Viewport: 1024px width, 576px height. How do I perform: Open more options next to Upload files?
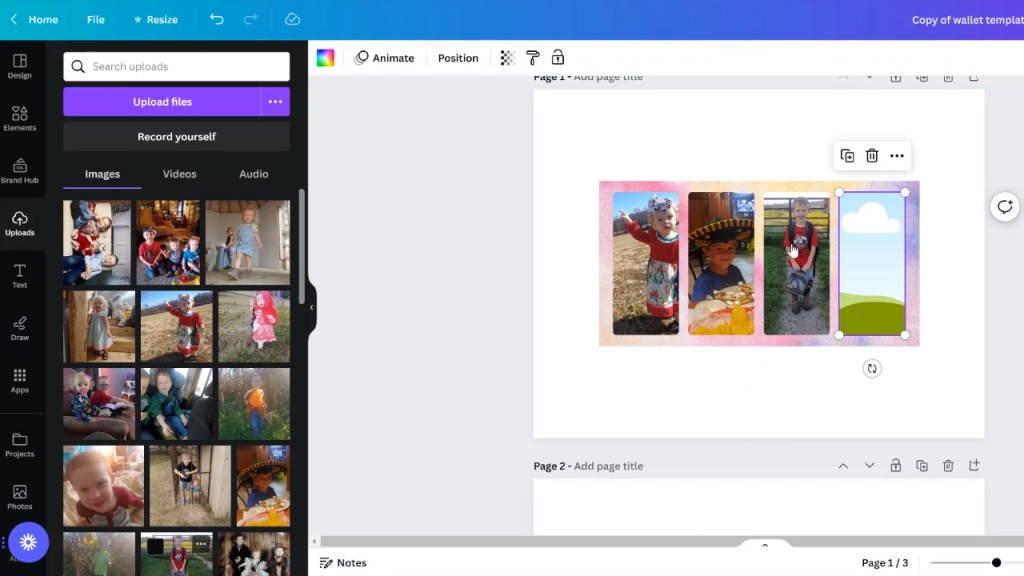(x=275, y=102)
